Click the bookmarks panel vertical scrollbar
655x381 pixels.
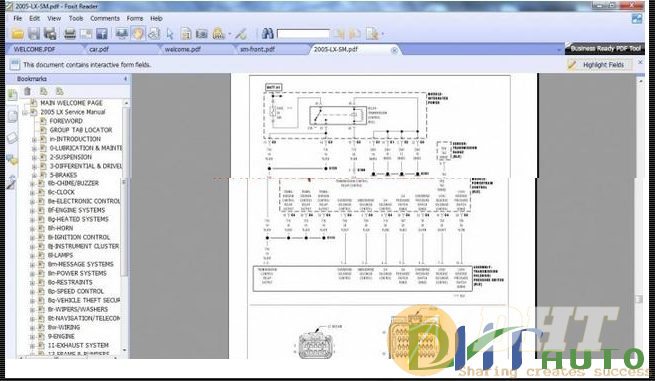[125, 226]
